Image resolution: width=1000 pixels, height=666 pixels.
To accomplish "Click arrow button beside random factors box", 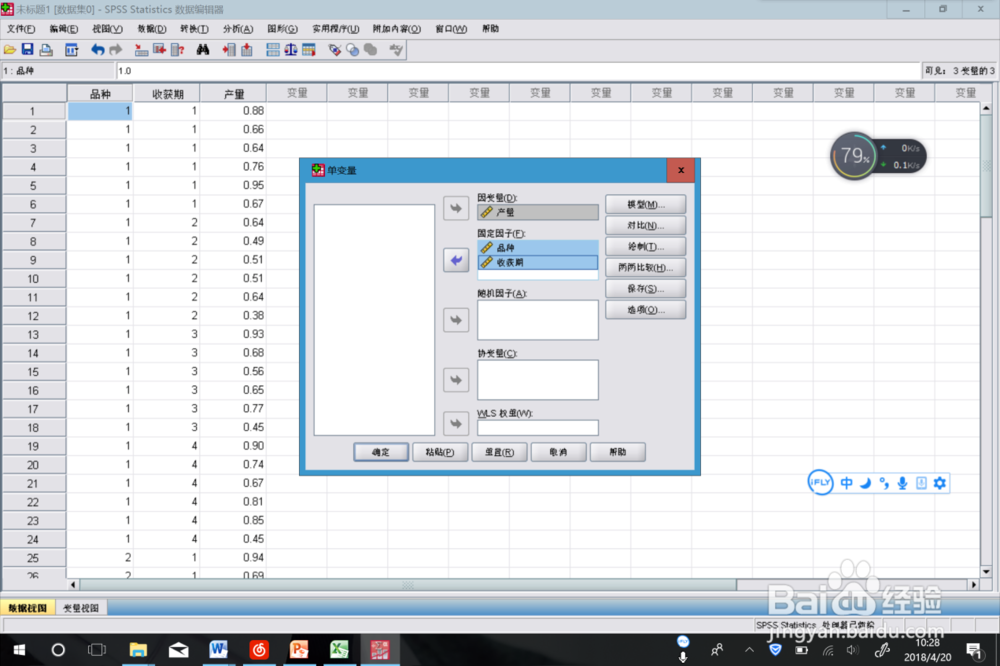I will pyautogui.click(x=456, y=320).
